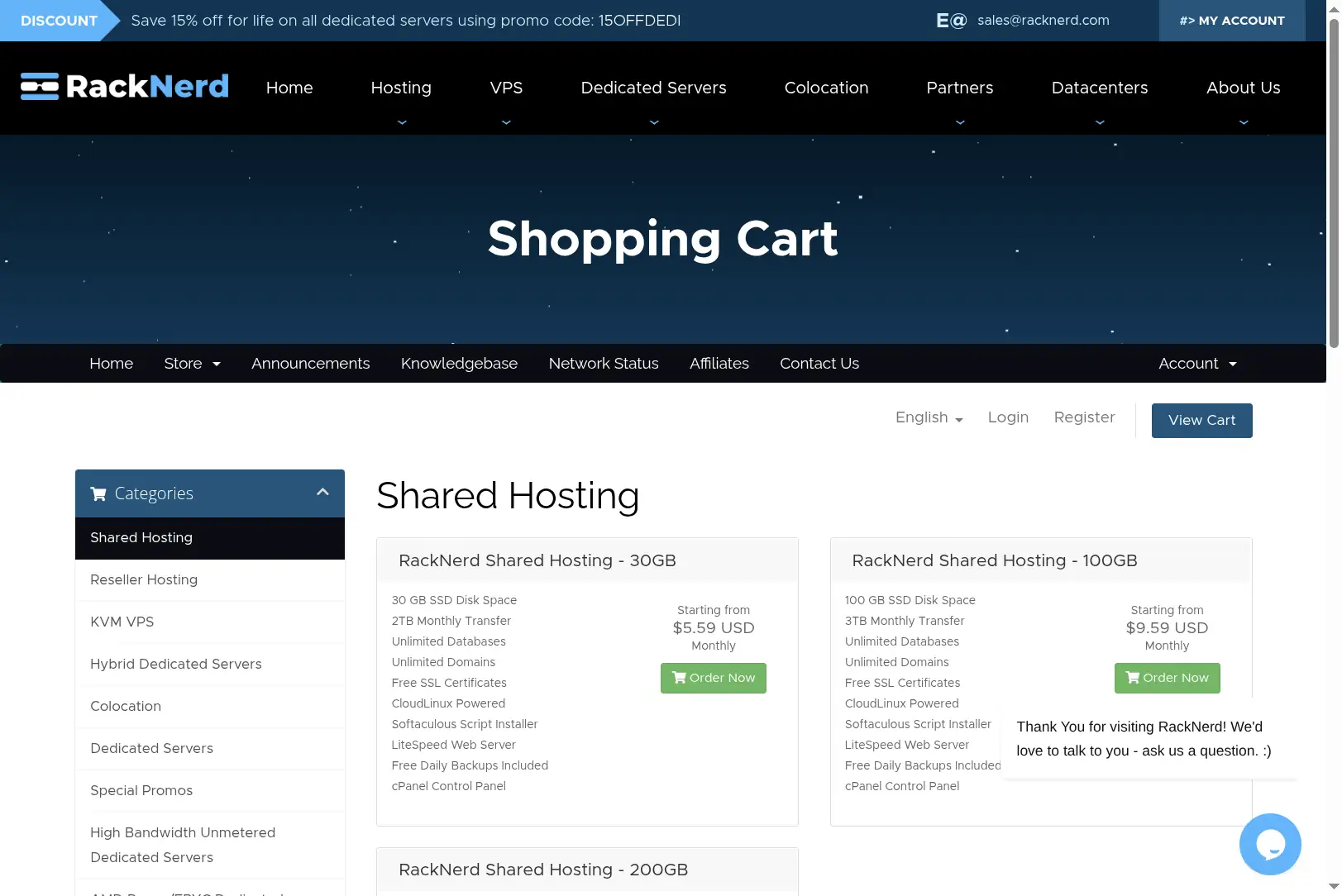Click the Login link

click(x=1008, y=417)
